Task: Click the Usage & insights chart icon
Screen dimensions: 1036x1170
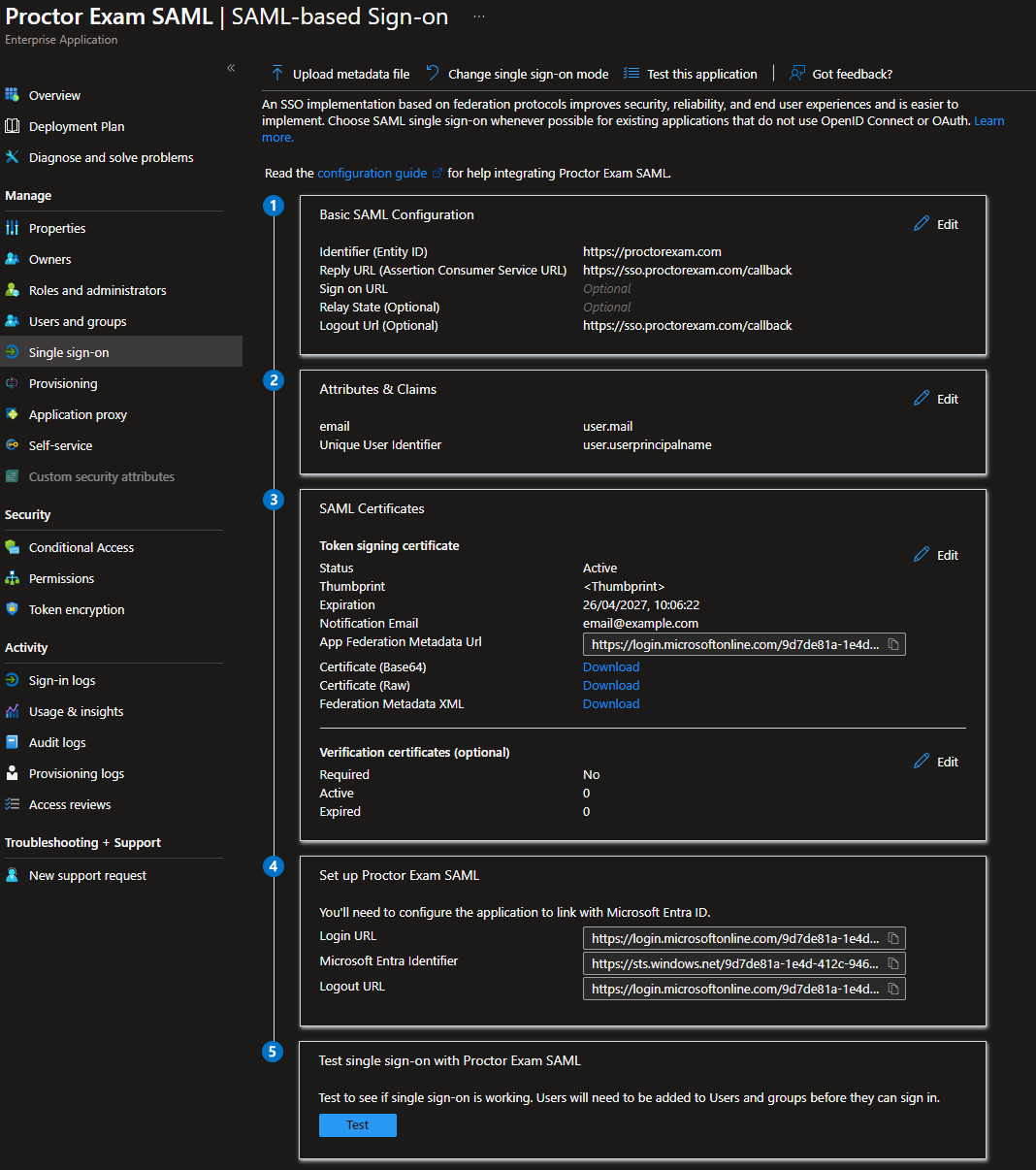Action: point(13,711)
